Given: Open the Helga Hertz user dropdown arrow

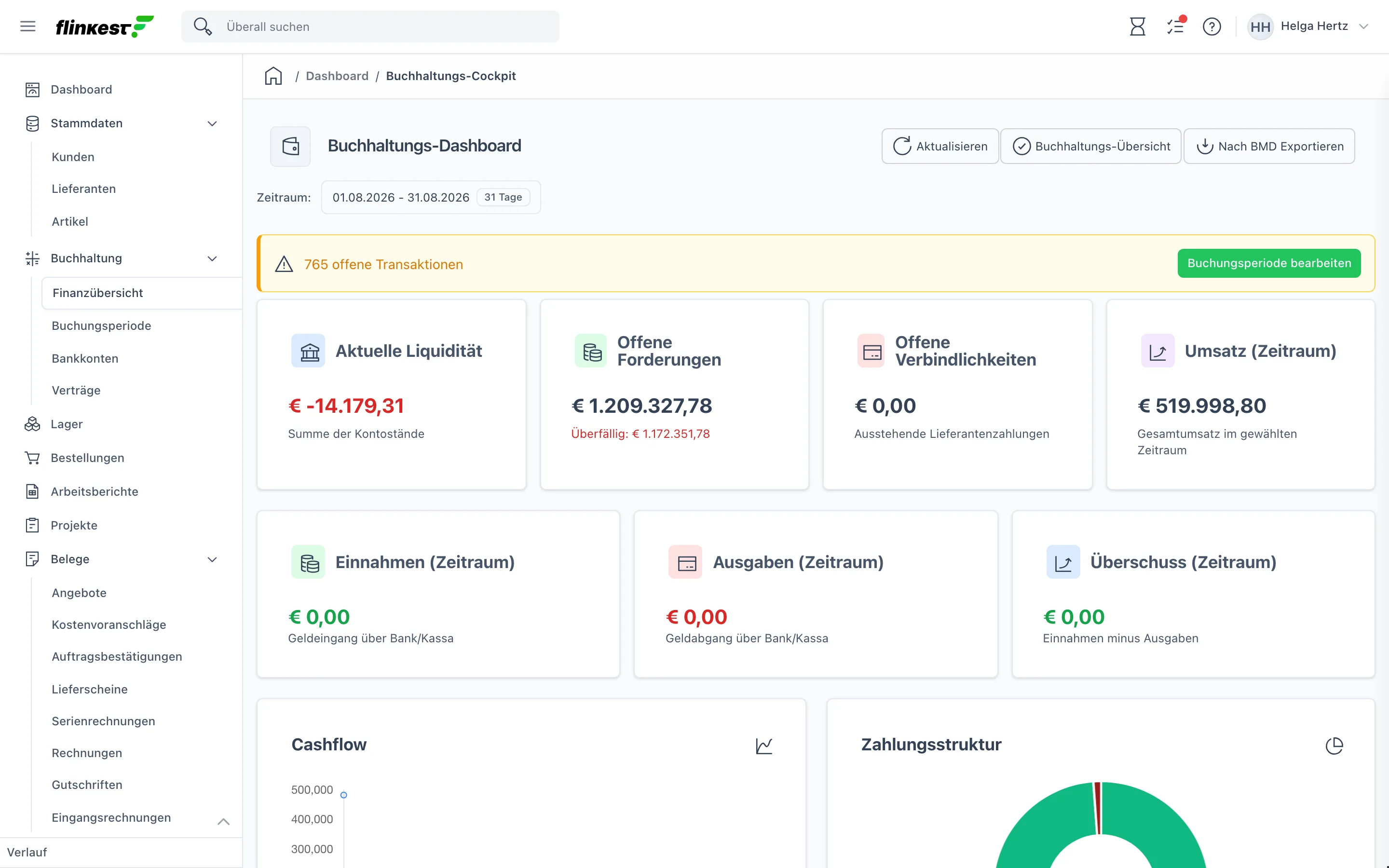Looking at the screenshot, I should pyautogui.click(x=1364, y=27).
